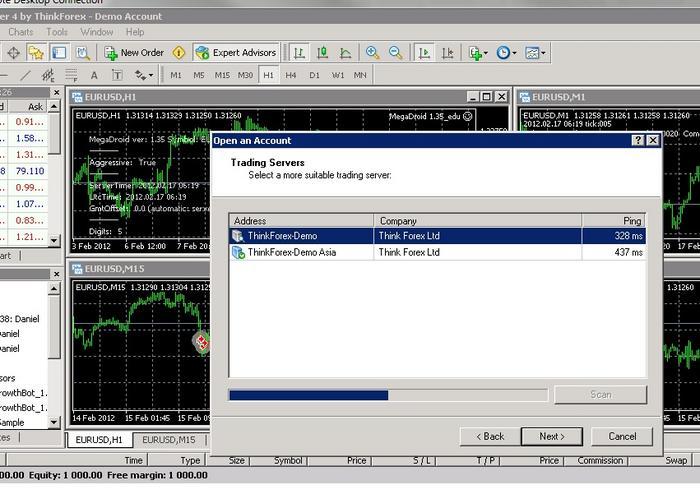Open the Periods clock dropdown
700x494 pixels.
(506, 53)
